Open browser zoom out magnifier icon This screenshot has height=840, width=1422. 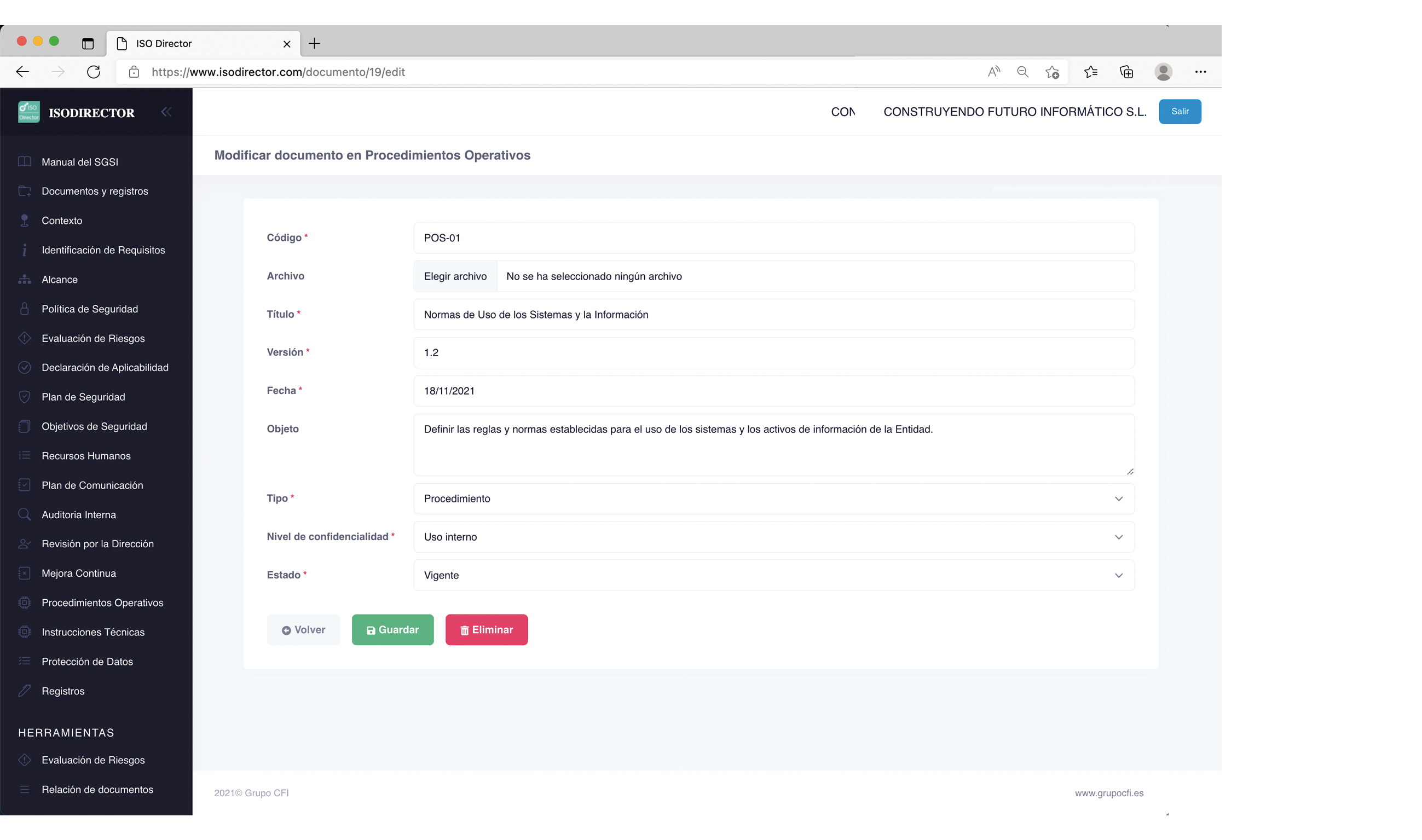tap(1022, 72)
